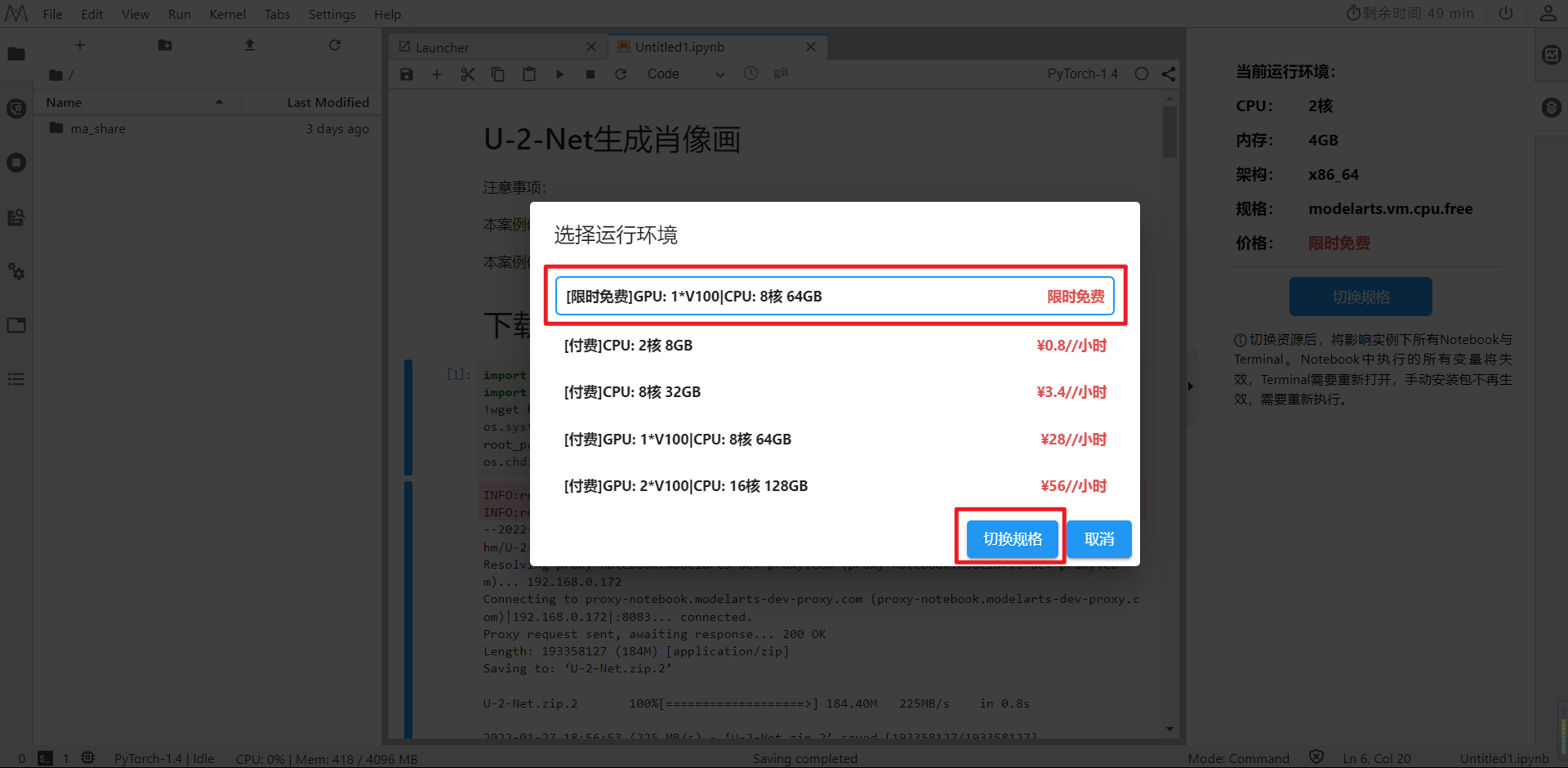
Task: Click 'Ln 6, Col 20' in status bar
Action: pyautogui.click(x=1377, y=758)
